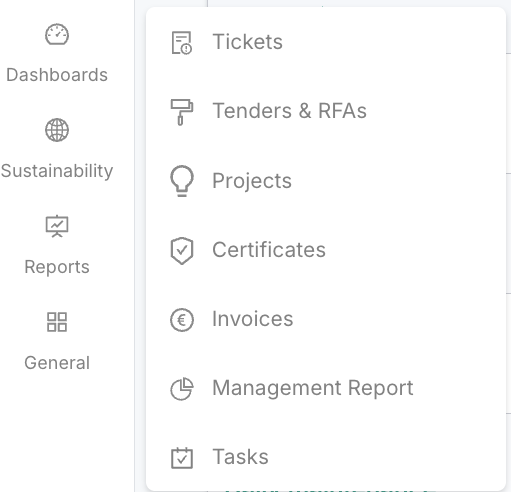Image resolution: width=511 pixels, height=492 pixels.
Task: Click the Management Report pie chart icon
Action: [182, 389]
